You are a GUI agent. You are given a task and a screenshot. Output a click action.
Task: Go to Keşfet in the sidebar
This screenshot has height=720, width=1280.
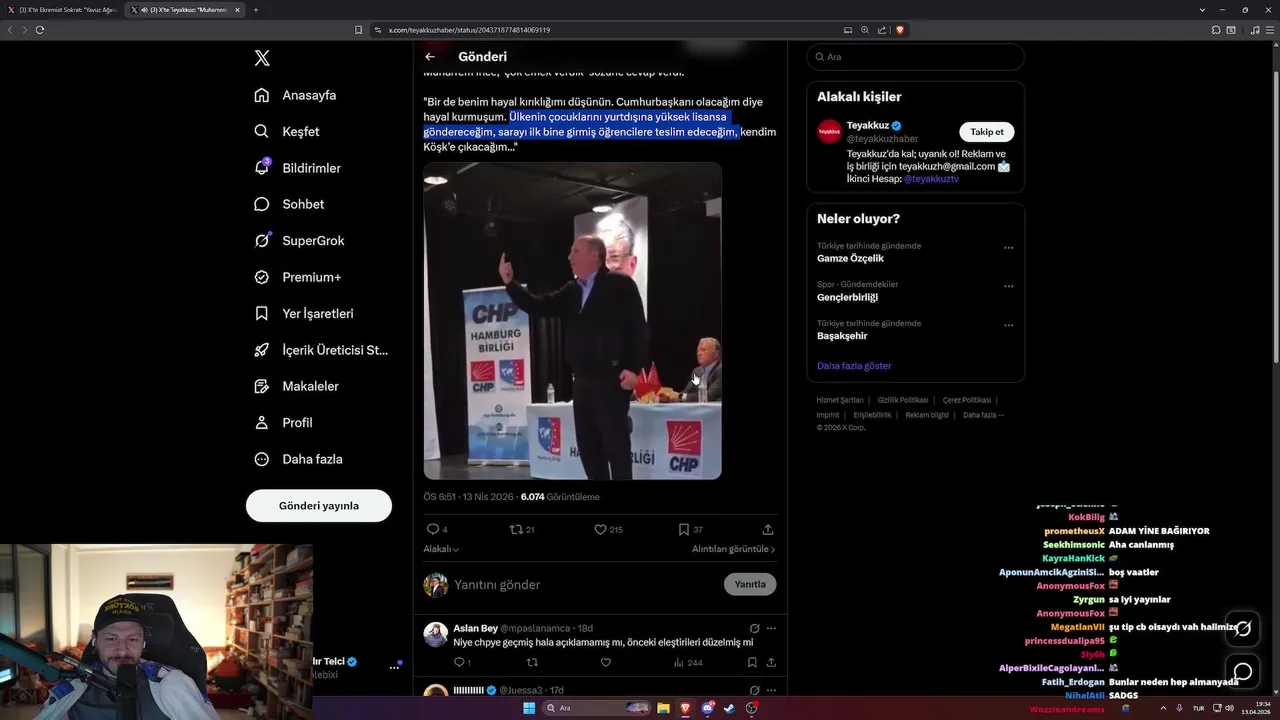pos(287,131)
